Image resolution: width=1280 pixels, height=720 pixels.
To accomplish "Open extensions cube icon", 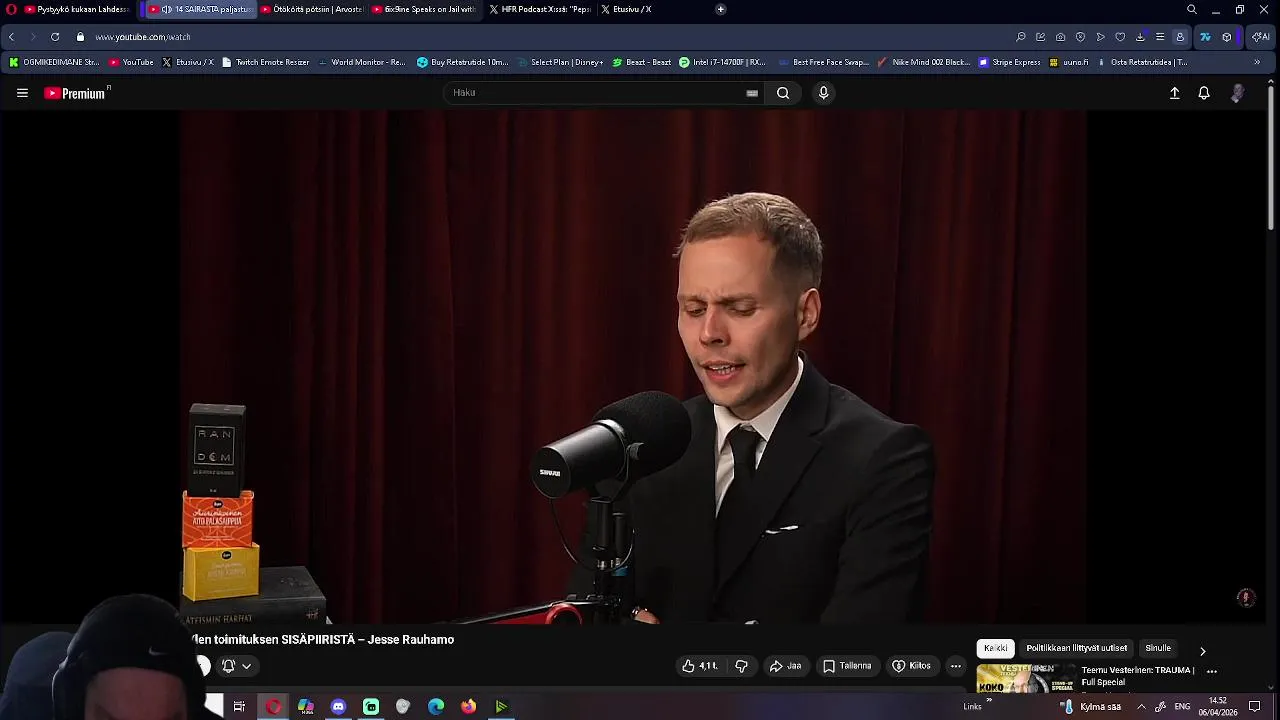I will [1227, 37].
